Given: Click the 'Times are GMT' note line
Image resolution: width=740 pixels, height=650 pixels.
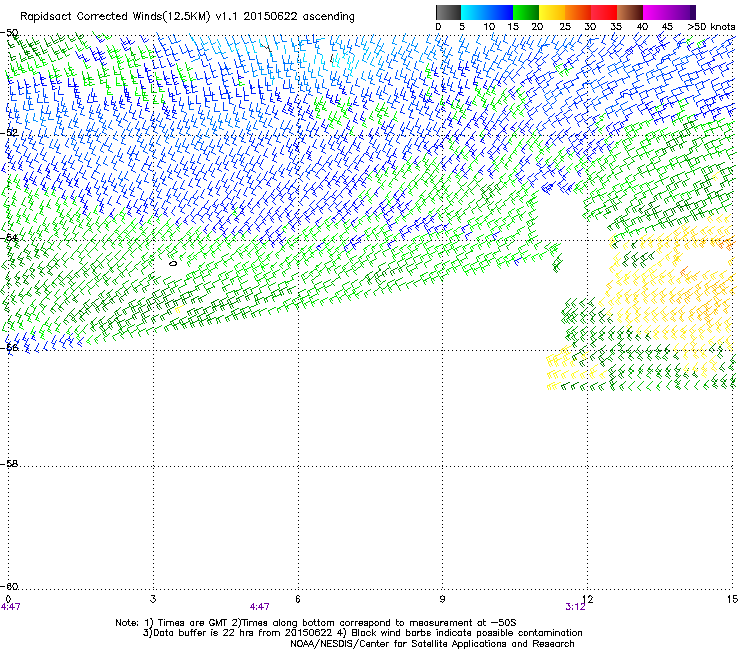Looking at the screenshot, I should (x=316, y=623).
